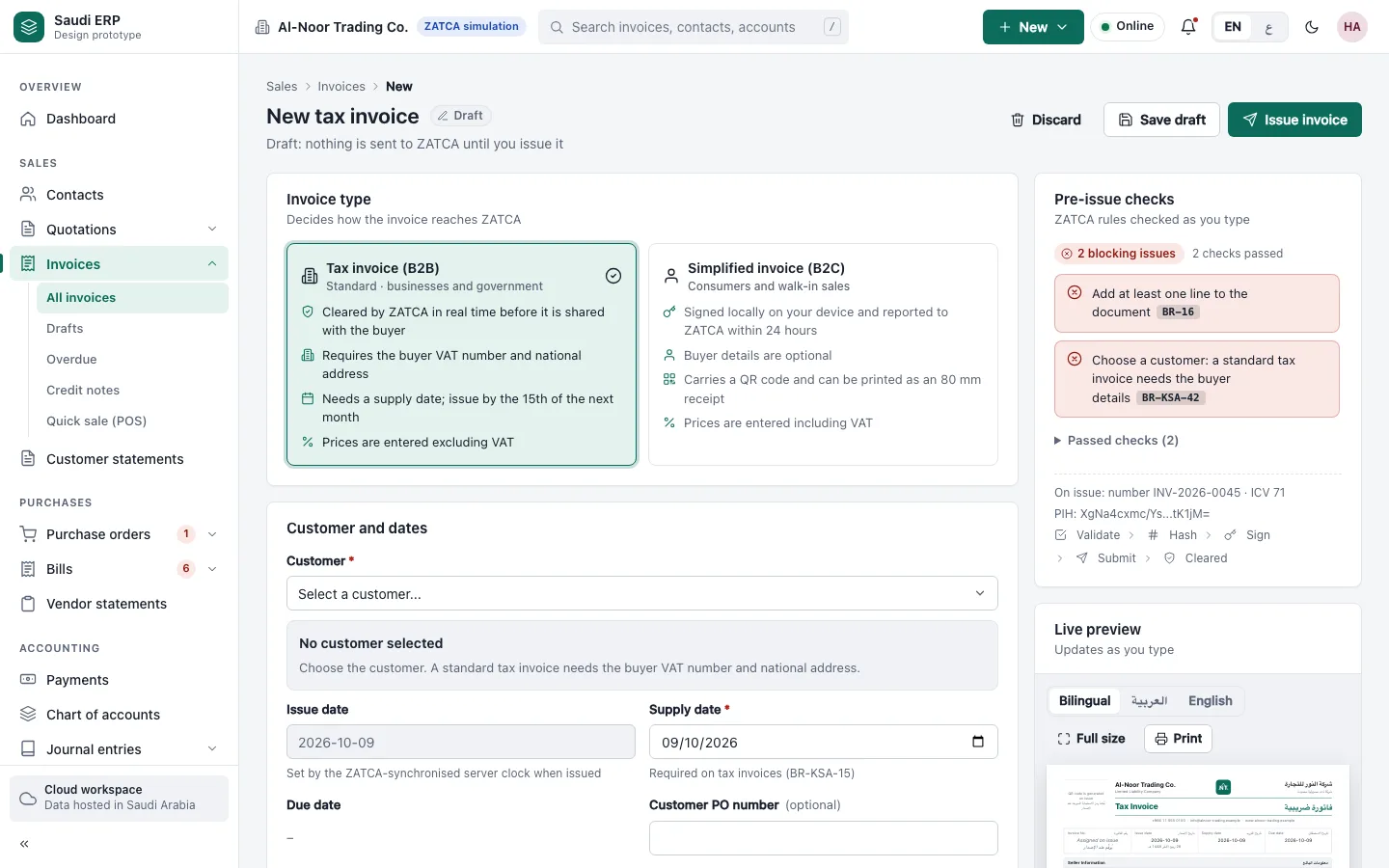Go to Sales breadcrumb

point(282,87)
